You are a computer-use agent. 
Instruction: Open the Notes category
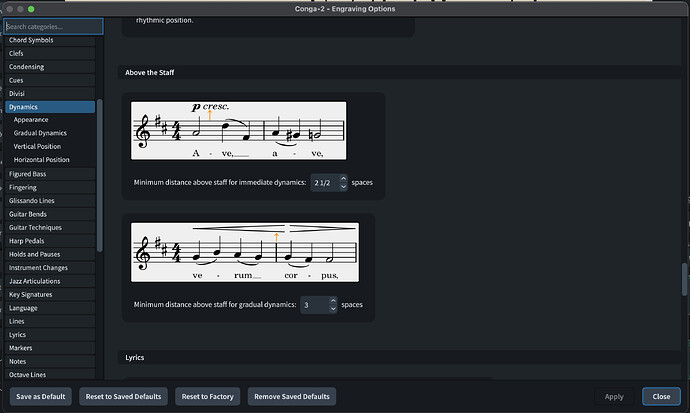(50, 362)
